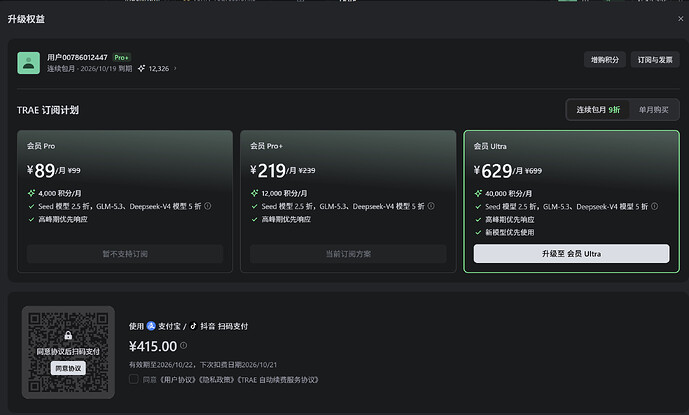Click 升级至 会员 Ultra button
The height and width of the screenshot is (415, 689).
pyautogui.click(x=571, y=254)
